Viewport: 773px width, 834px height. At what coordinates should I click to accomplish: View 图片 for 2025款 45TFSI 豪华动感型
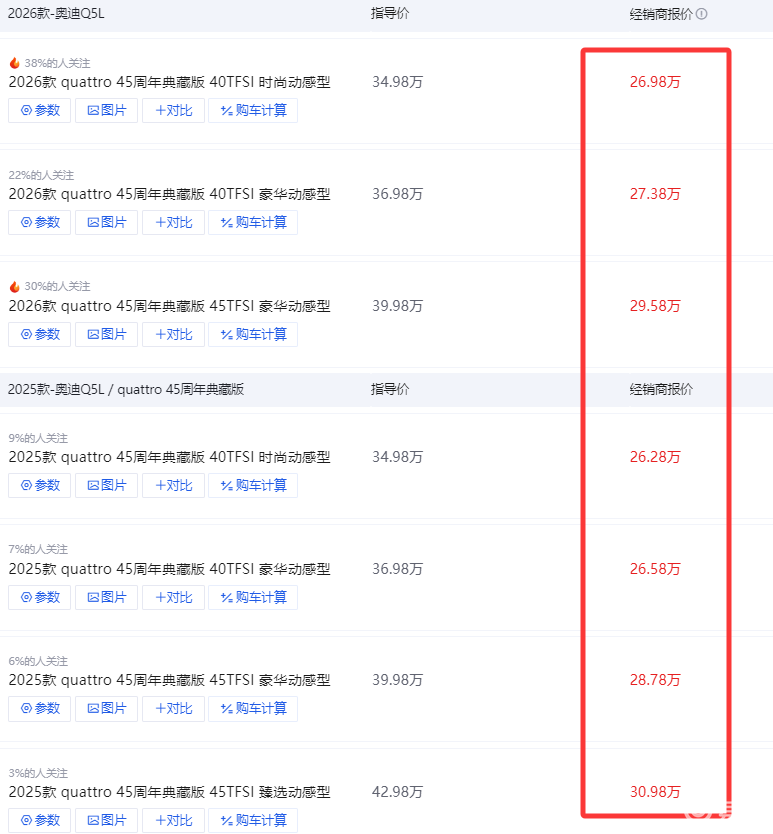click(x=107, y=709)
